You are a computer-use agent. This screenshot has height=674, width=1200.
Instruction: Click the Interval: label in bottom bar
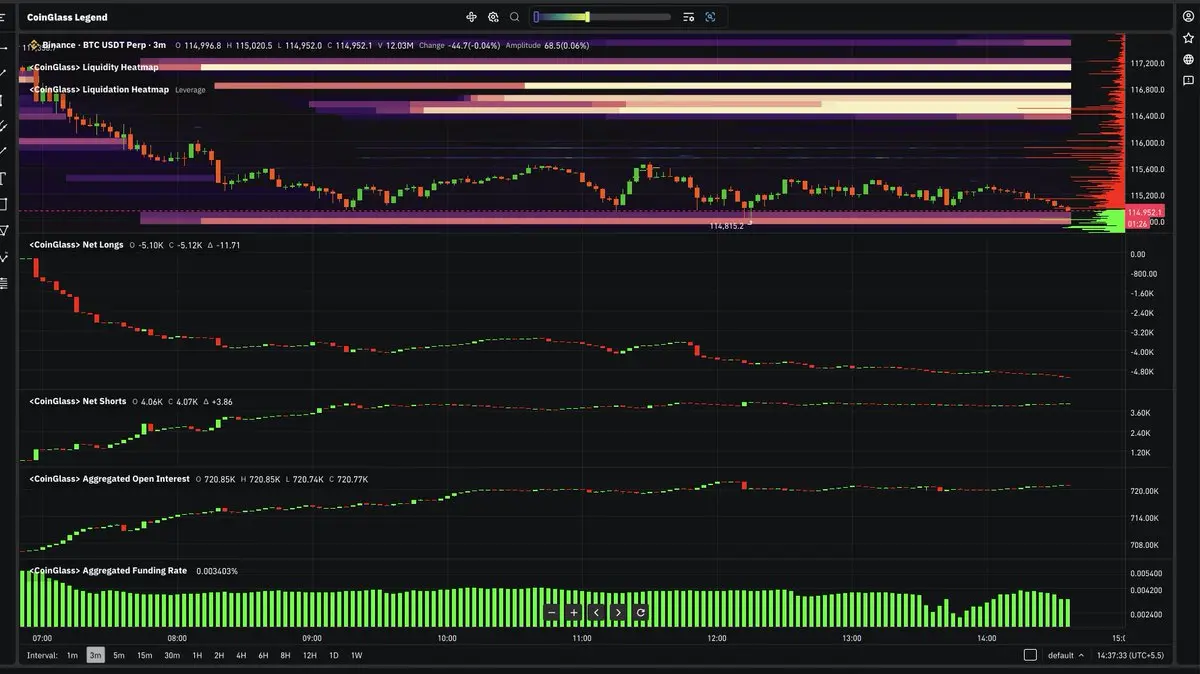click(x=42, y=656)
